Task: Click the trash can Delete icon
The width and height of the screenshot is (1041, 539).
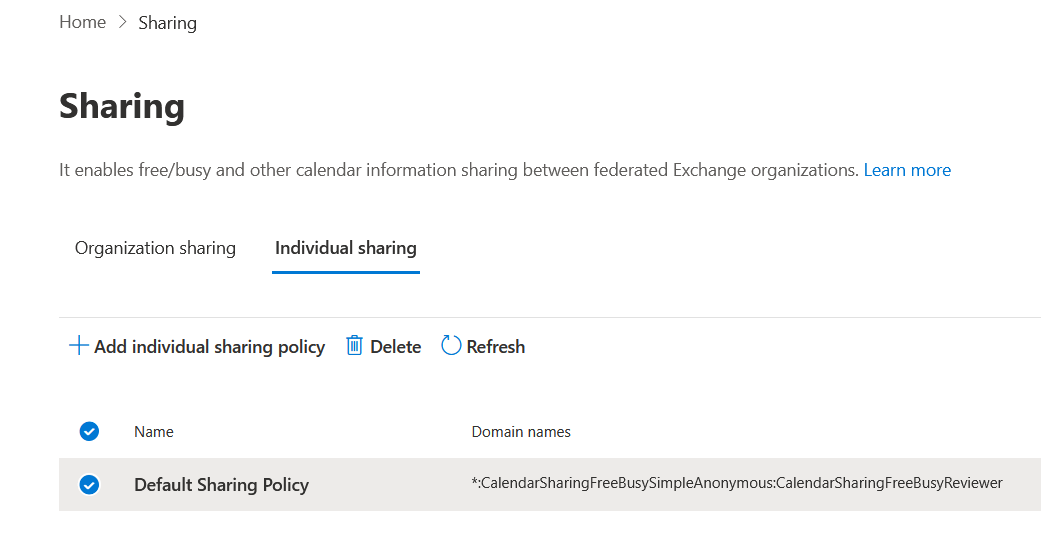Action: [355, 346]
